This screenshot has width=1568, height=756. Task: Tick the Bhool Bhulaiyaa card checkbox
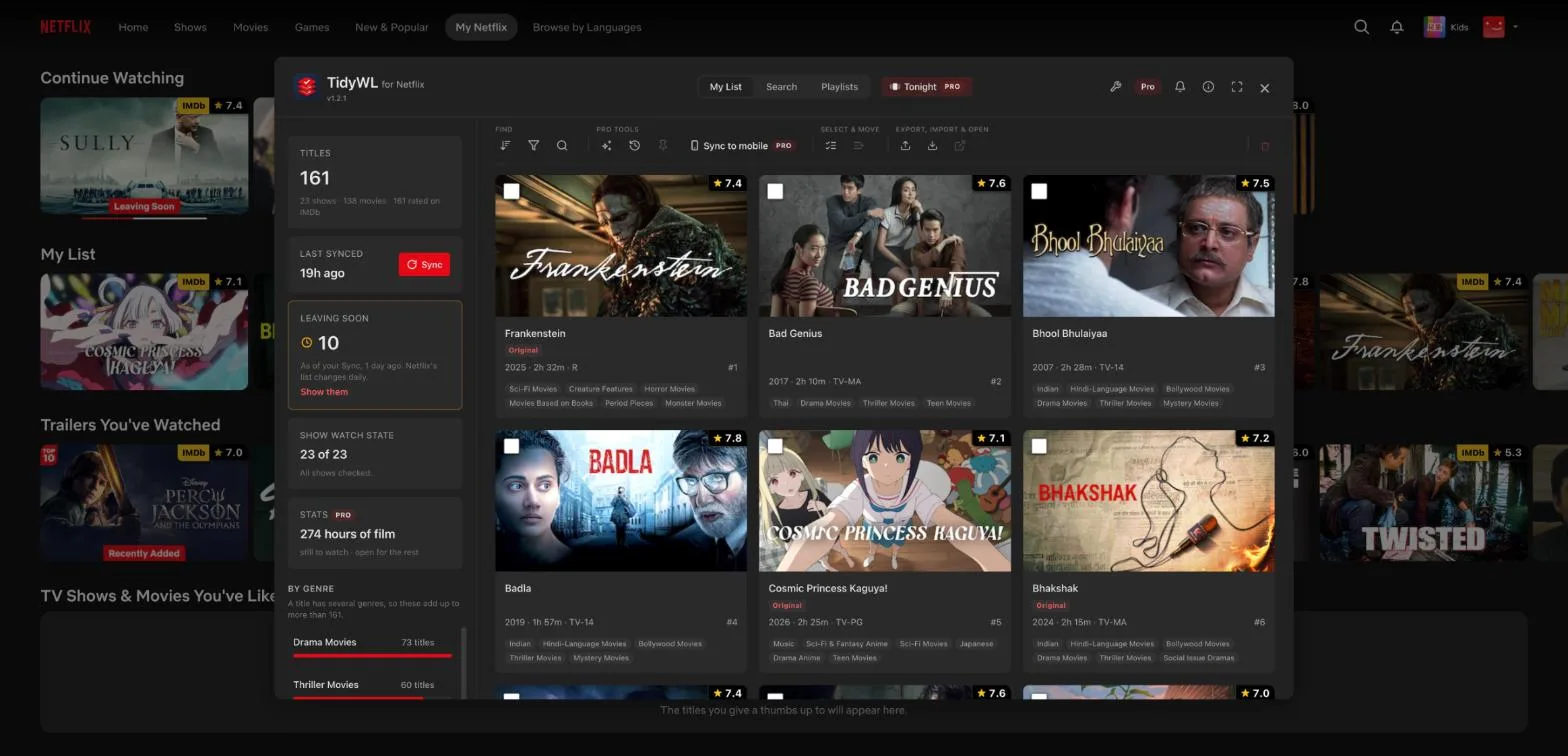pos(1039,191)
